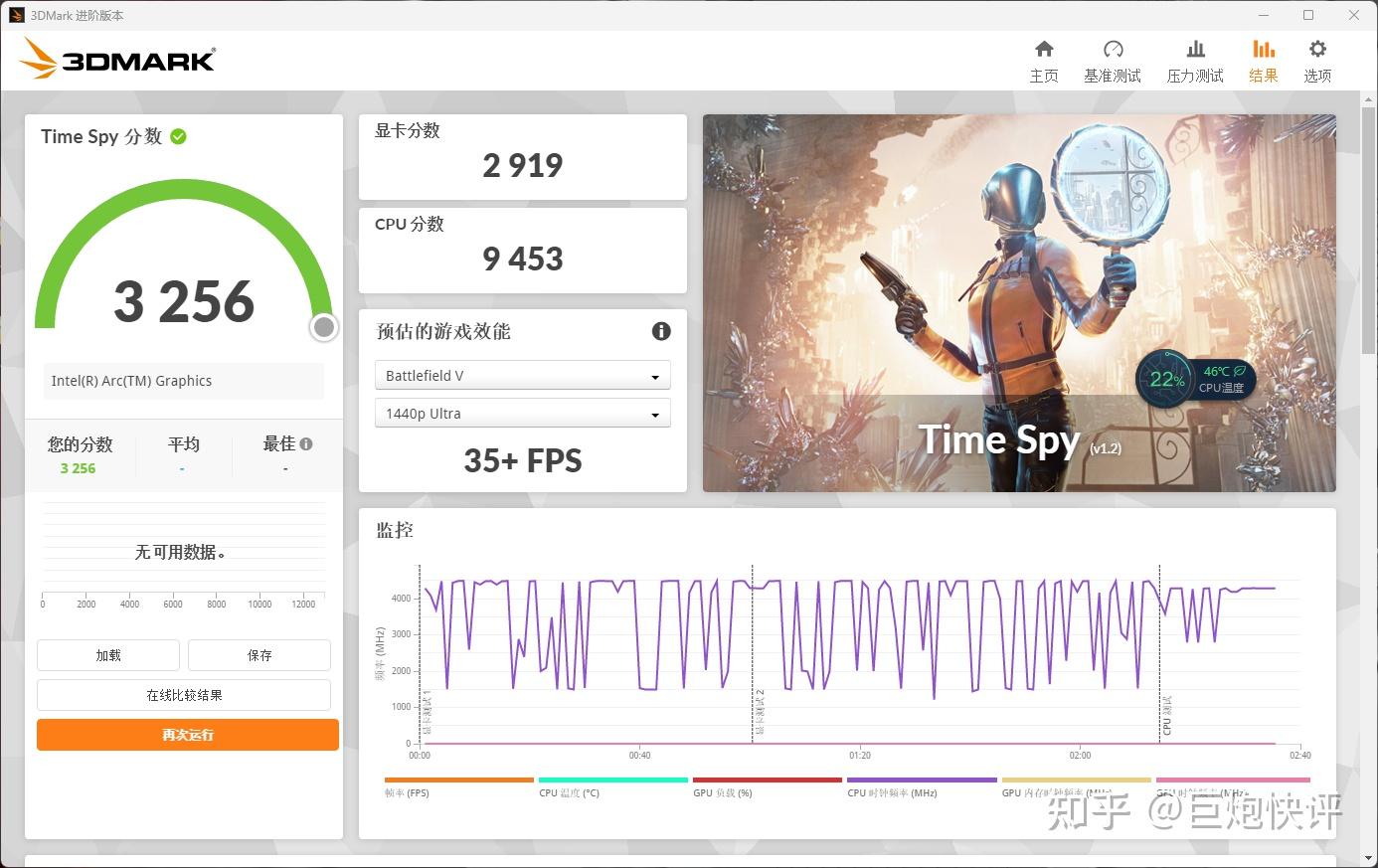Click the green verified checkmark beside Time Spy 分数

[x=179, y=136]
